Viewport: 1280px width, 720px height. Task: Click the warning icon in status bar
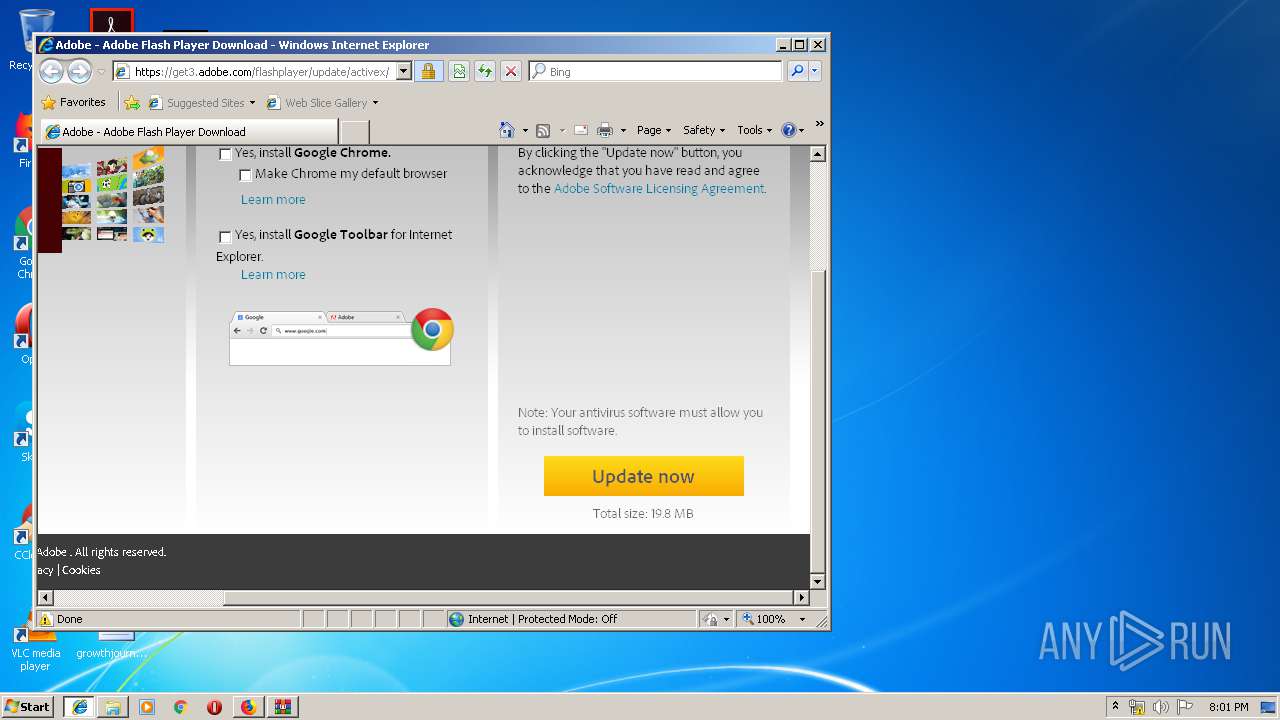pyautogui.click(x=46, y=619)
